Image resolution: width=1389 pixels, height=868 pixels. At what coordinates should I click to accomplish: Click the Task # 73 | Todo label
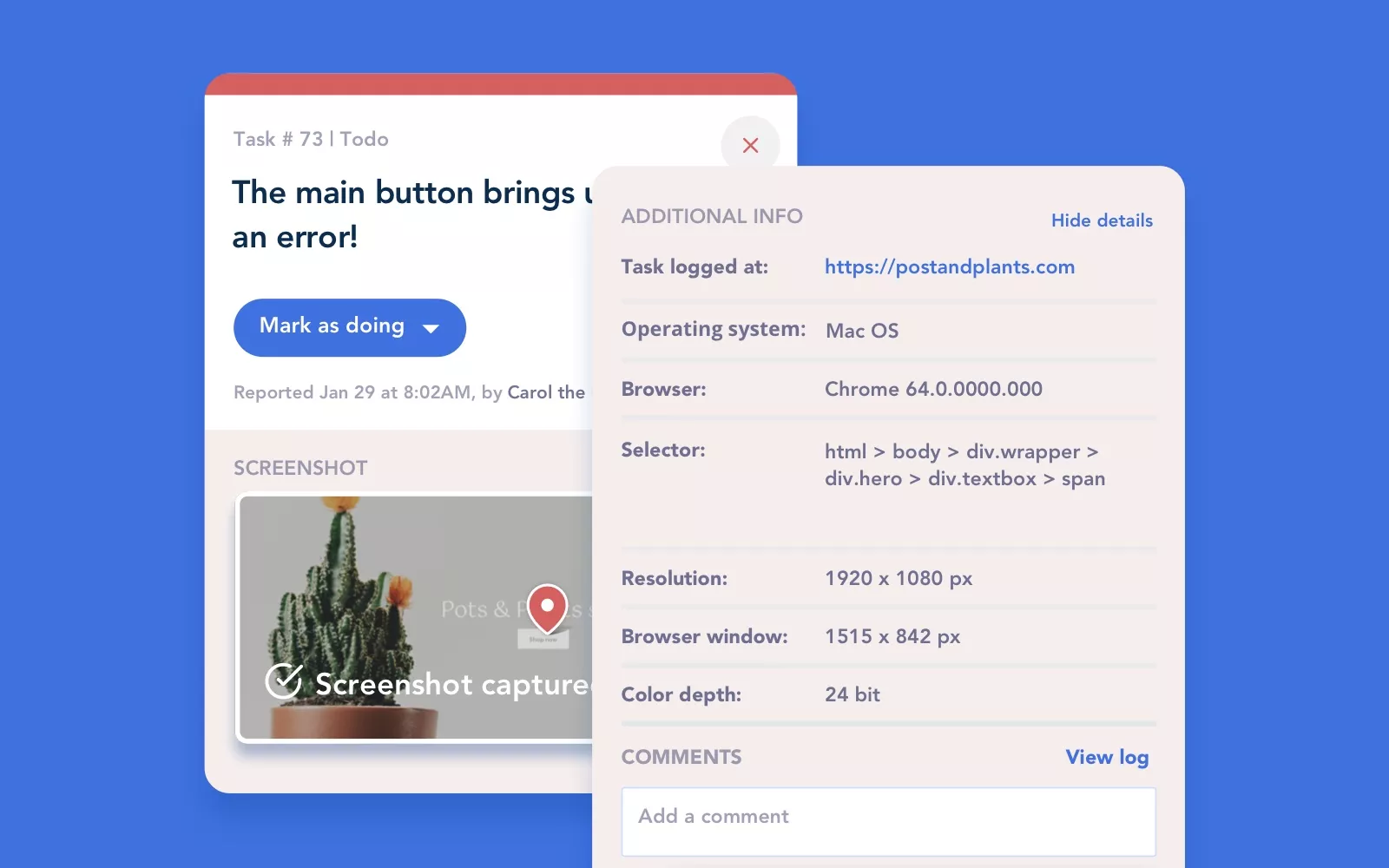(311, 139)
